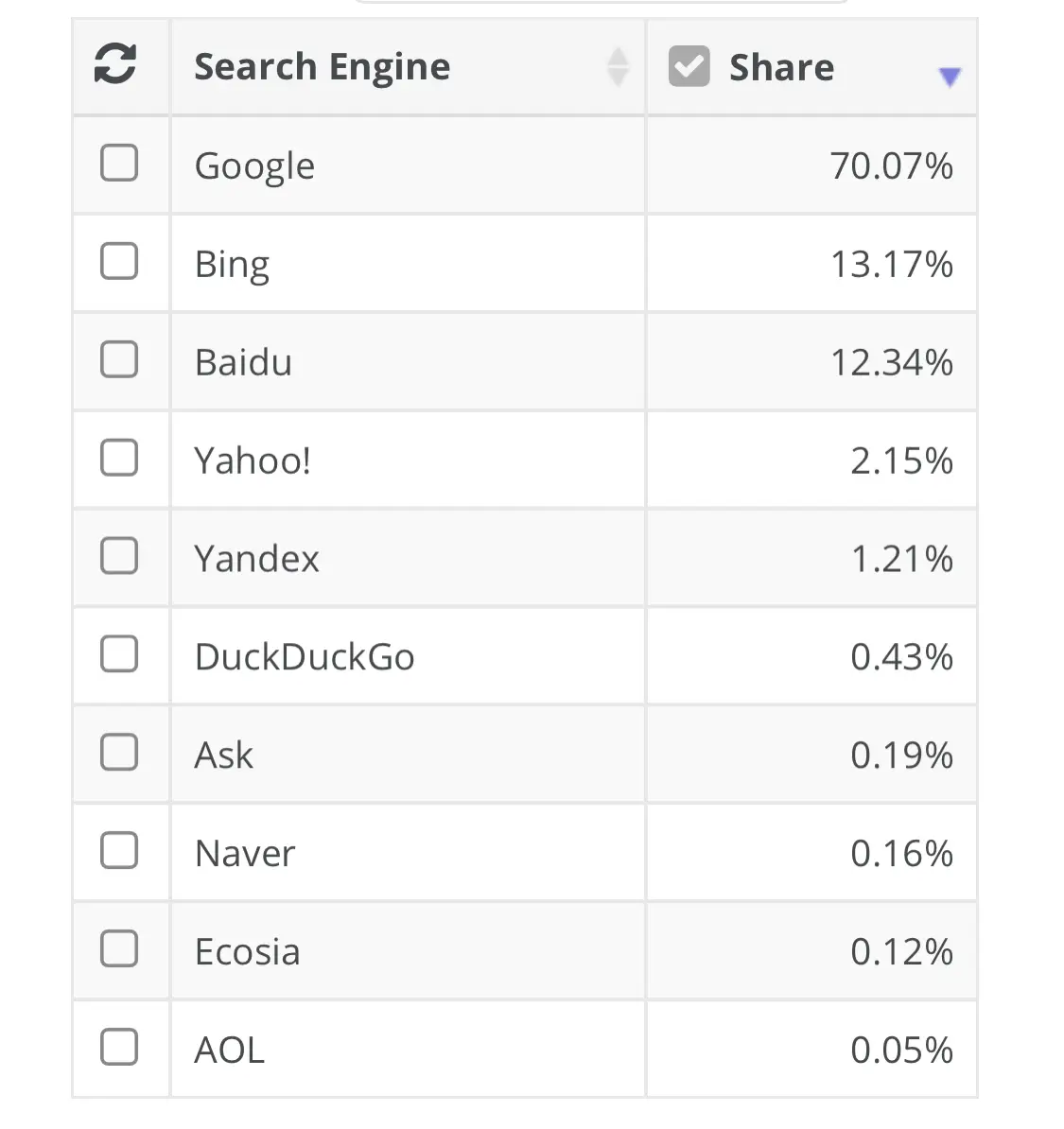
Task: Click the Search Engine column header
Action: click(x=322, y=67)
